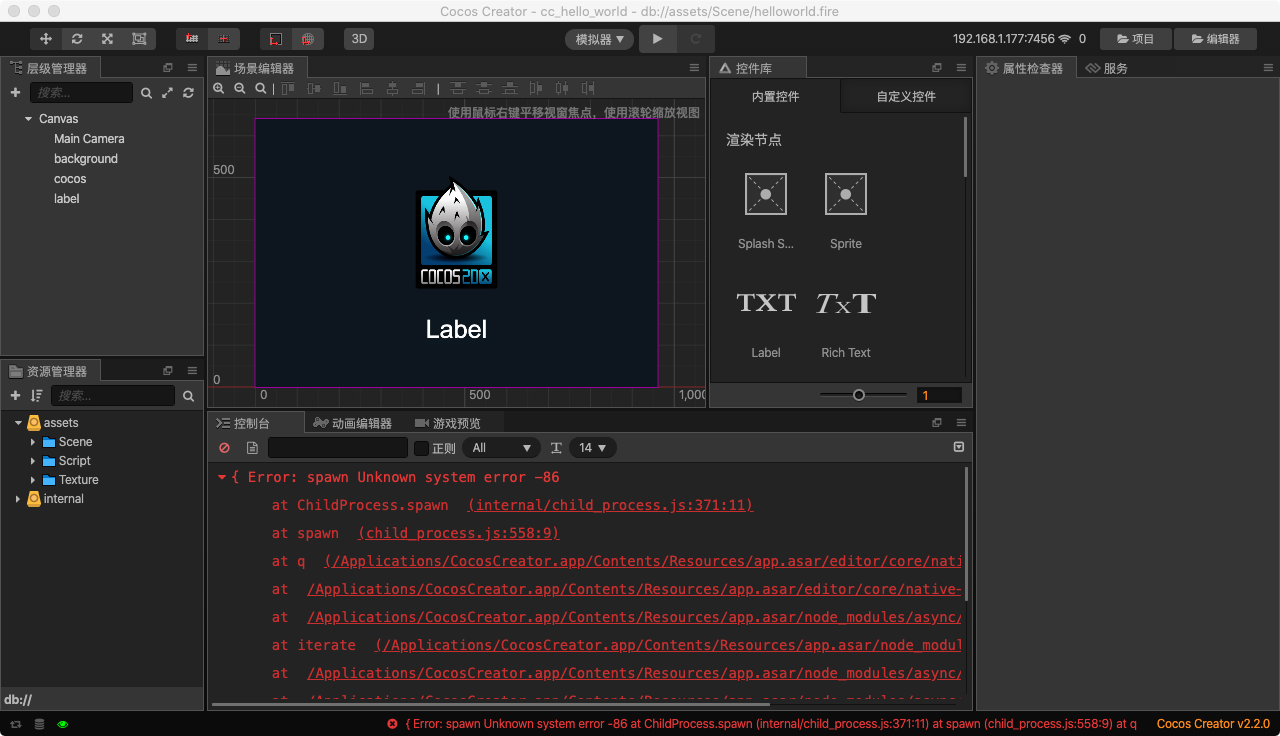The width and height of the screenshot is (1280, 736).
Task: Refresh the hierarchy panel
Action: tap(188, 93)
